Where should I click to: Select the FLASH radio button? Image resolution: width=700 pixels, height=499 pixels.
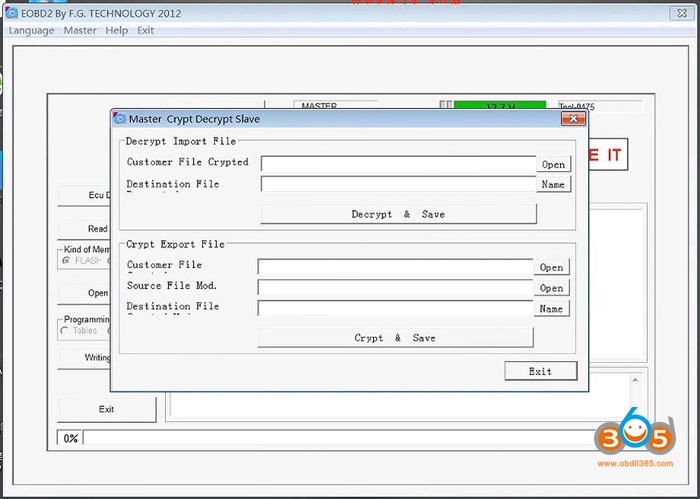66,261
